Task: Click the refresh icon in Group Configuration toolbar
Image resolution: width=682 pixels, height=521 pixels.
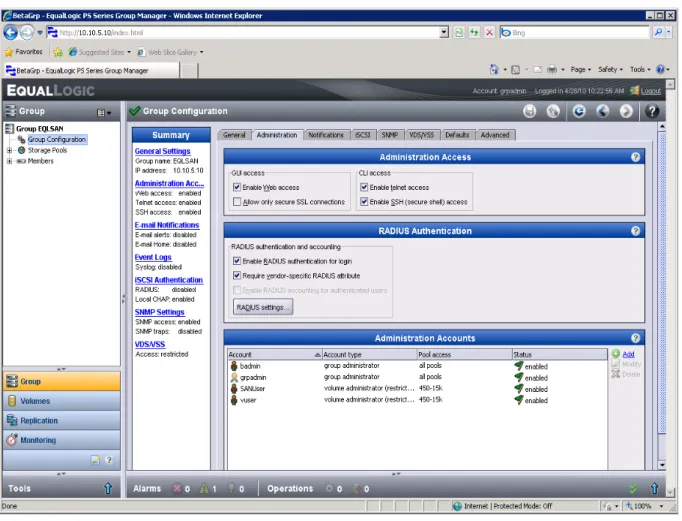Action: click(x=578, y=111)
